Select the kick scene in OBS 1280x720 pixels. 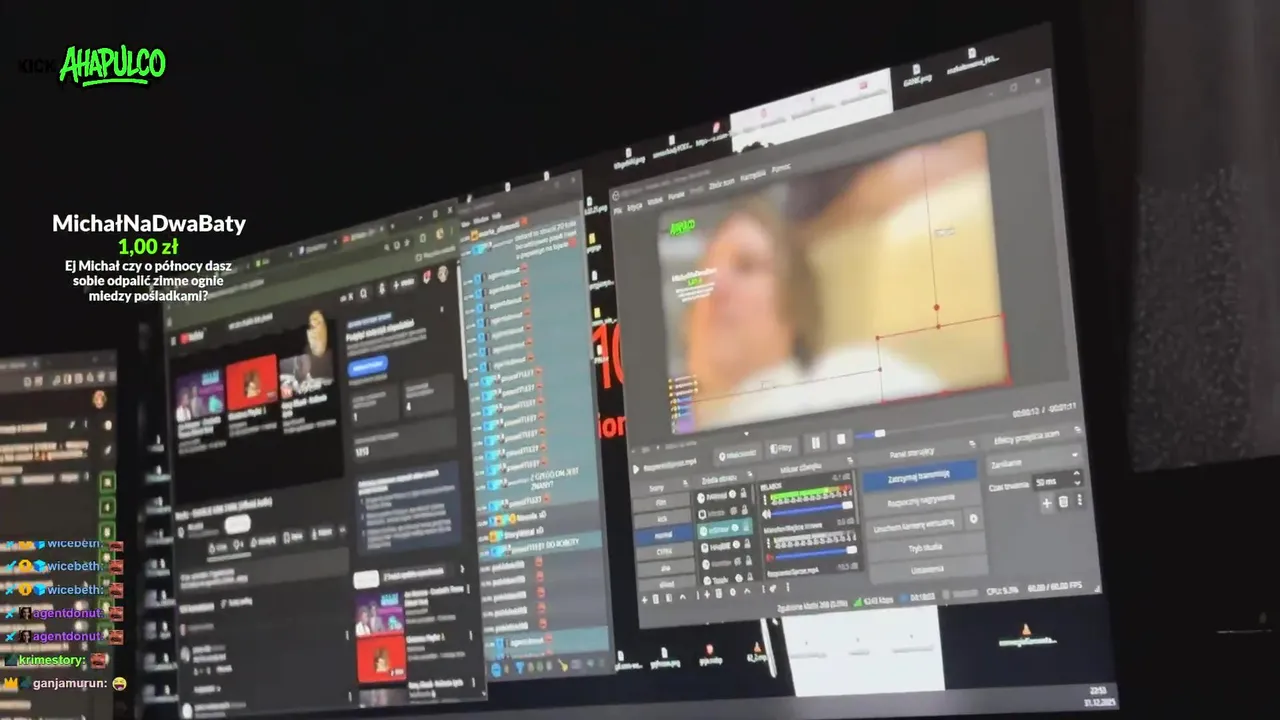662,519
